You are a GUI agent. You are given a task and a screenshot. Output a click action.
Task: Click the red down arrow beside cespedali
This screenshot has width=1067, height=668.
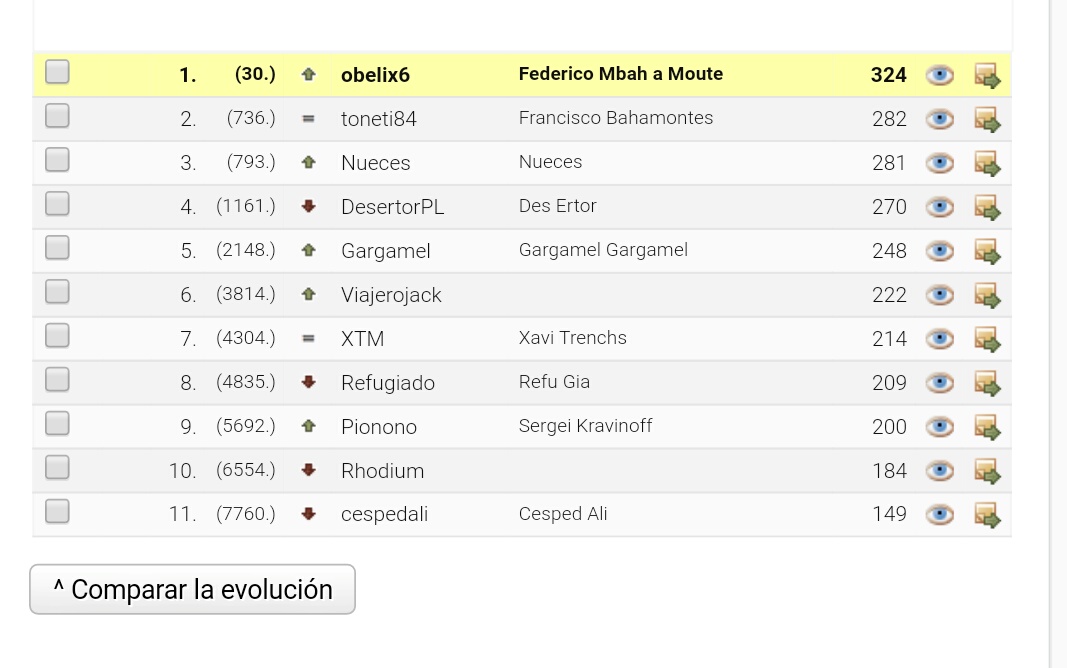pos(308,514)
